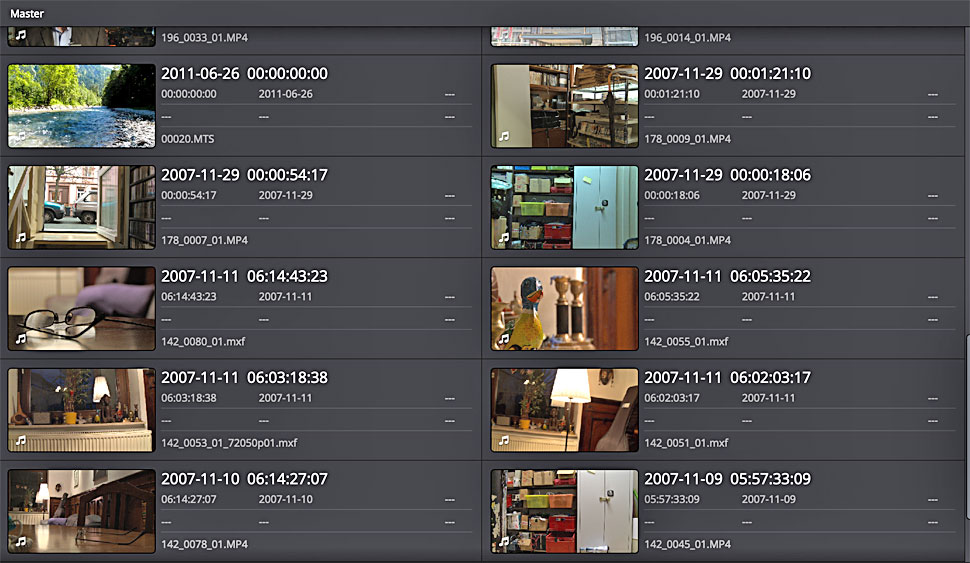Click the small timecode 05:57:33:09 for 142_0045_01.MP4
This screenshot has height=563, width=970.
click(672, 499)
